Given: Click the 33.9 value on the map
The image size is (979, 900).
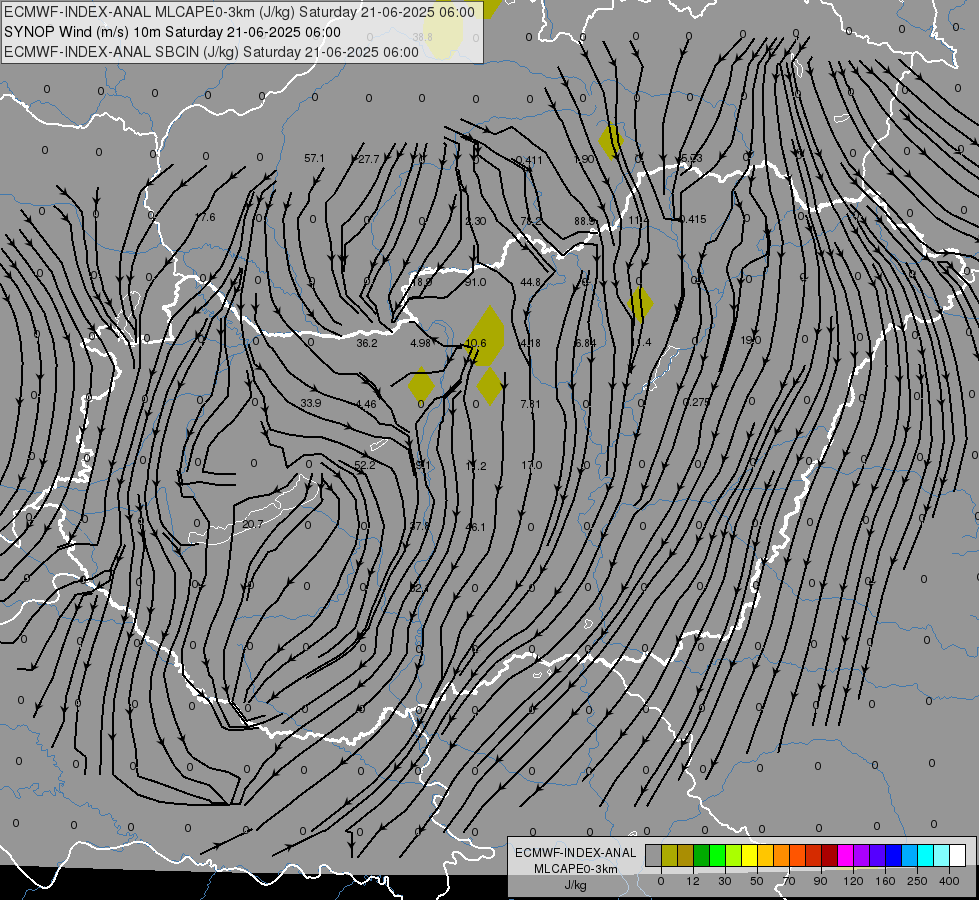Looking at the screenshot, I should coord(310,403).
